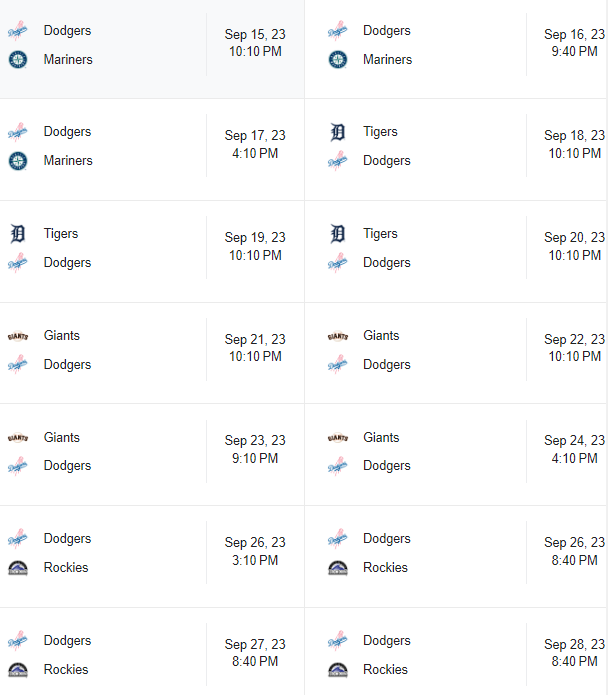Click the Dodgers logo in the Sep 24 game
Viewport: 608px width, 695px height.
338,466
